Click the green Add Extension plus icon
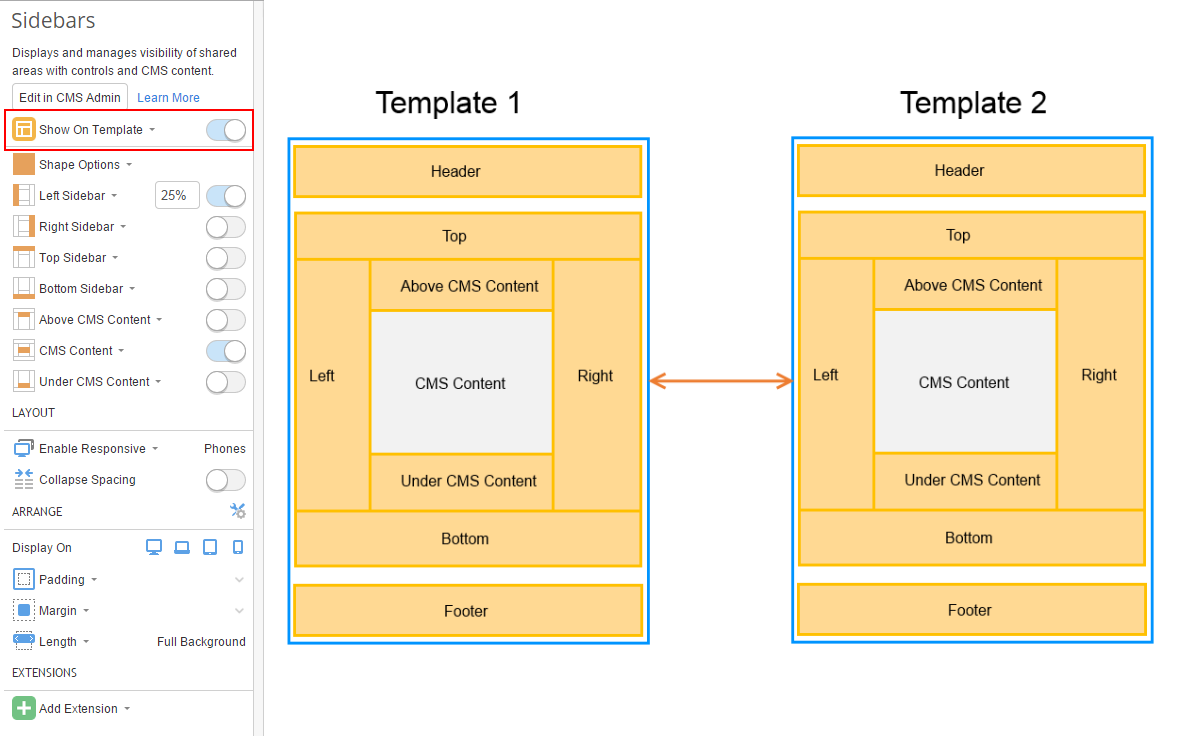Viewport: 1179px width, 736px height. click(24, 708)
